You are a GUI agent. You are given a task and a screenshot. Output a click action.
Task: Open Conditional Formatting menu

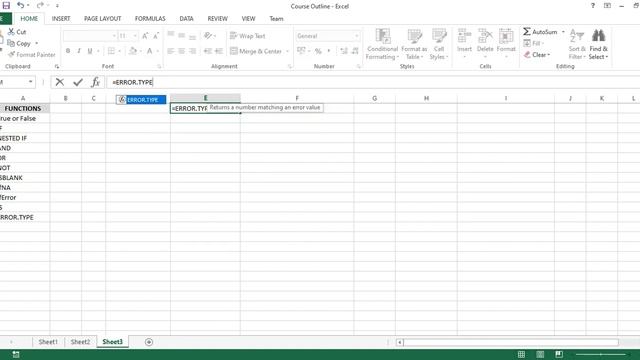[x=382, y=44]
